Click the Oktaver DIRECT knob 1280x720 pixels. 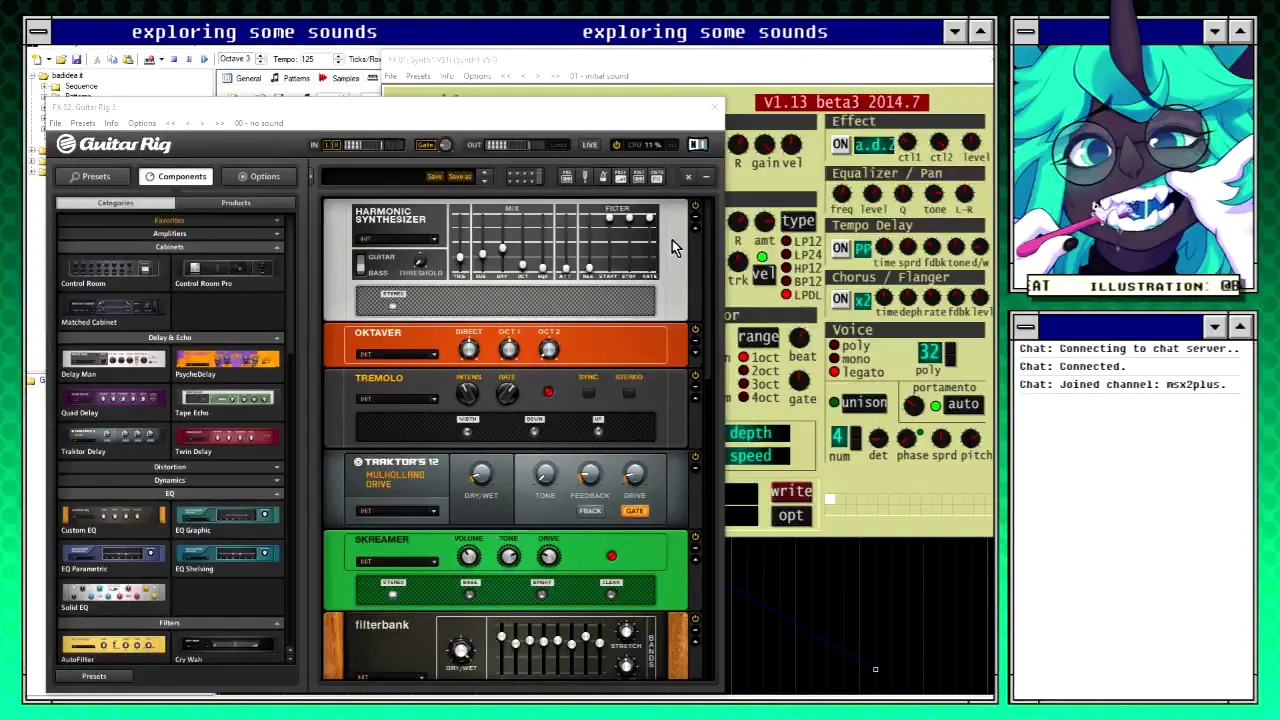point(469,349)
